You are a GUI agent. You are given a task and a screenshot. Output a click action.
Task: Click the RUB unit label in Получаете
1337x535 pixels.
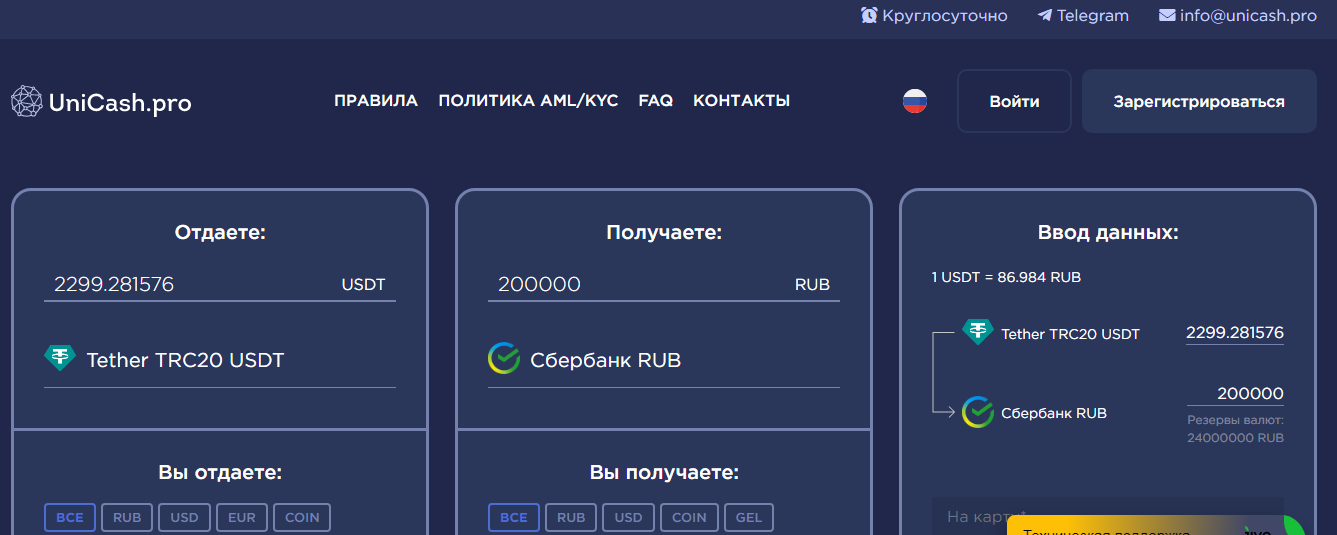(812, 284)
